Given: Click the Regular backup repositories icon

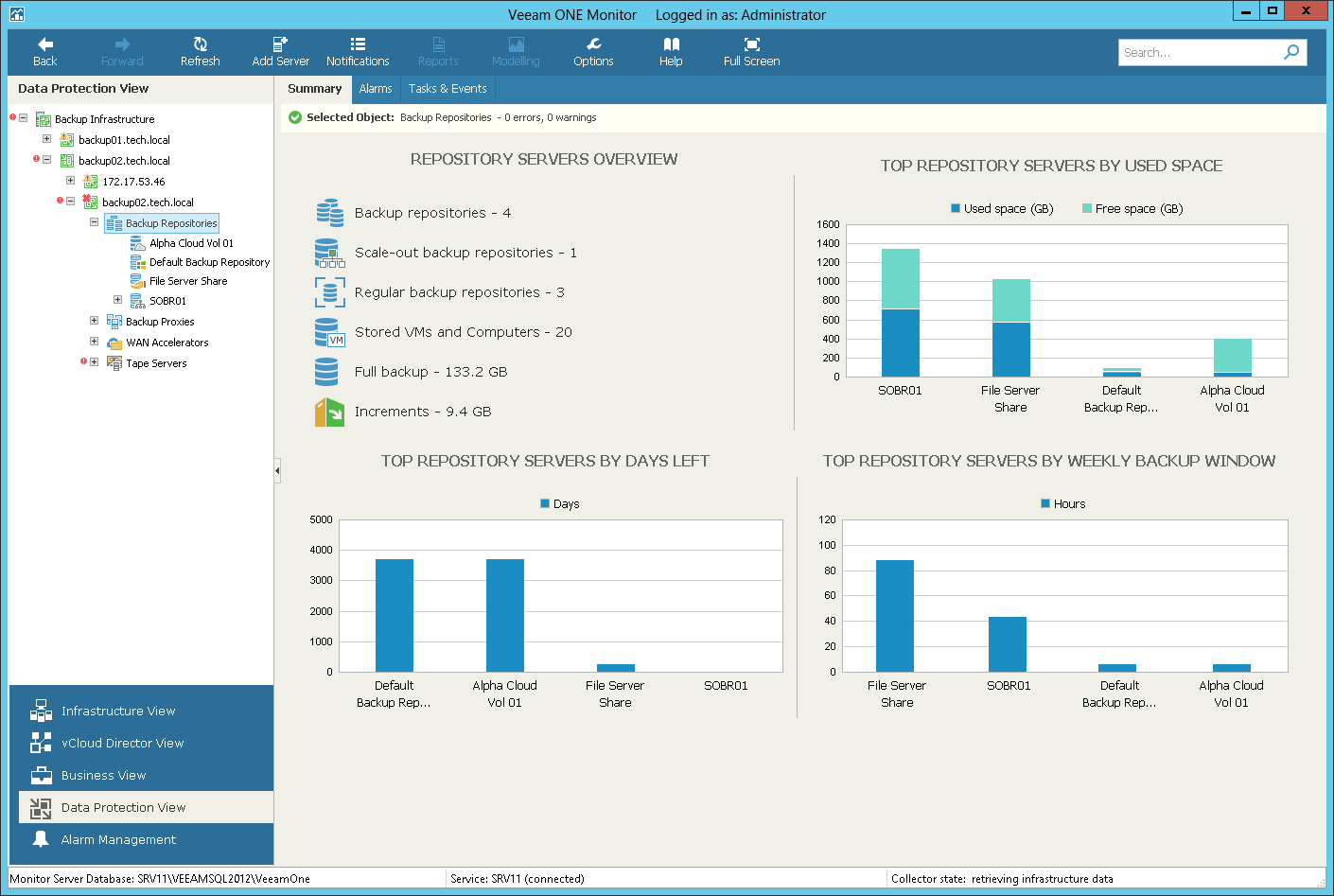Looking at the screenshot, I should pyautogui.click(x=329, y=292).
